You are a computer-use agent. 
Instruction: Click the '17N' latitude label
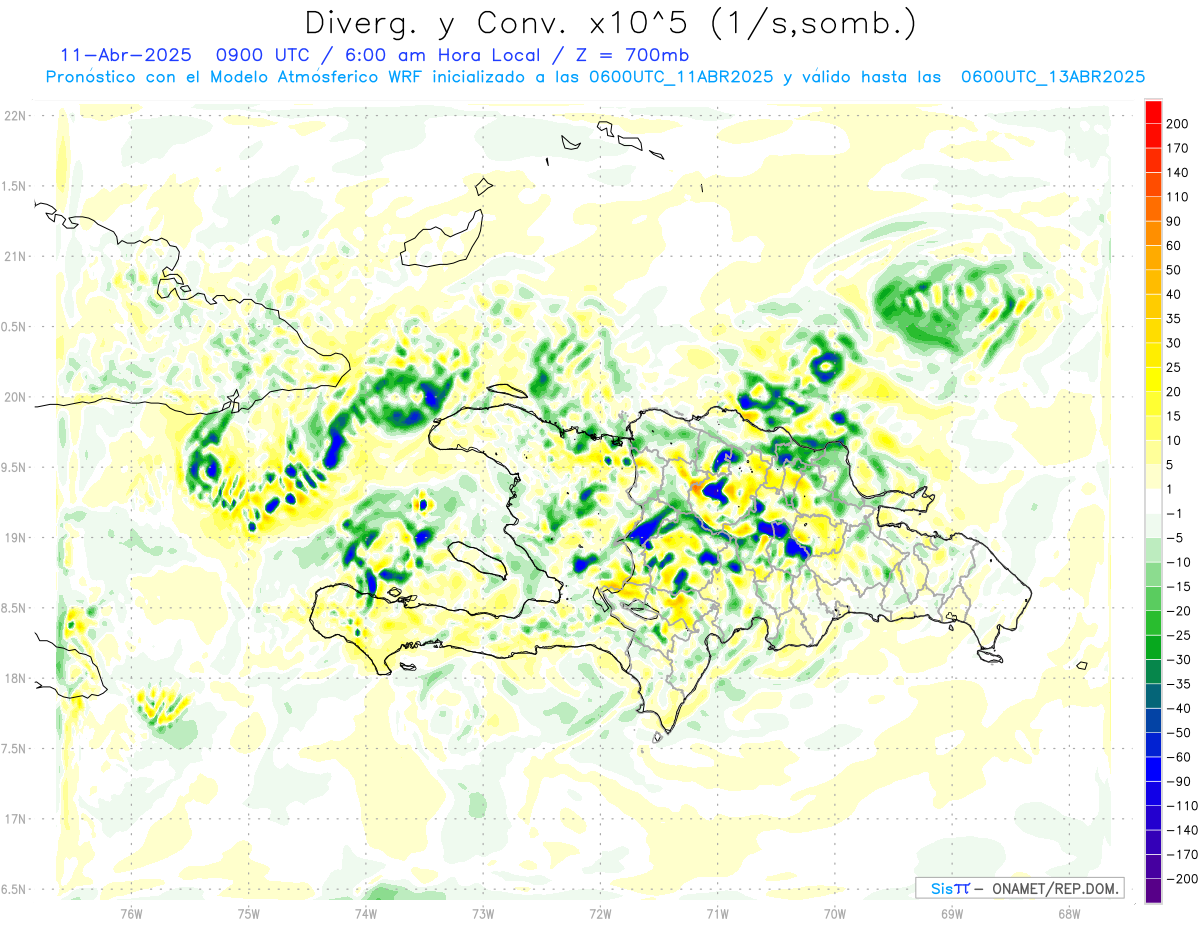(x=14, y=819)
